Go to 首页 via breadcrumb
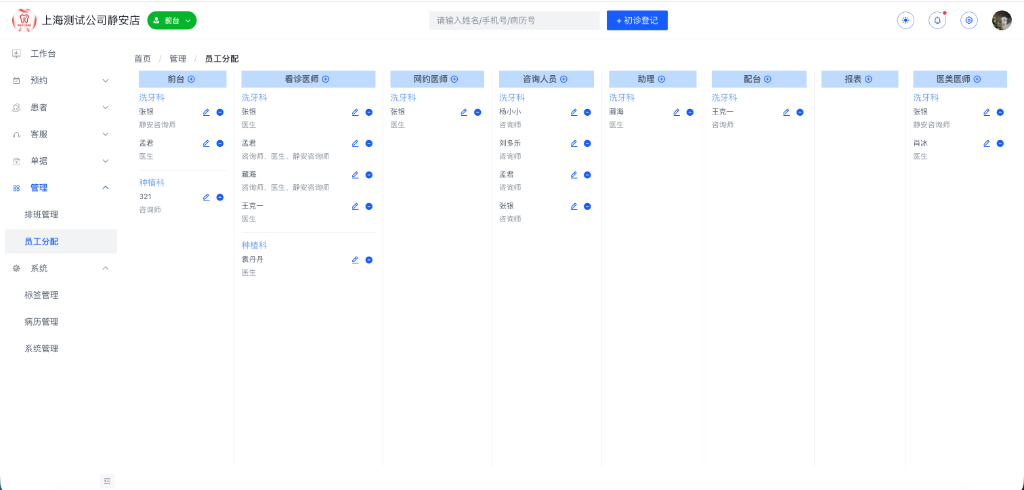This screenshot has width=1024, height=490. (142, 59)
